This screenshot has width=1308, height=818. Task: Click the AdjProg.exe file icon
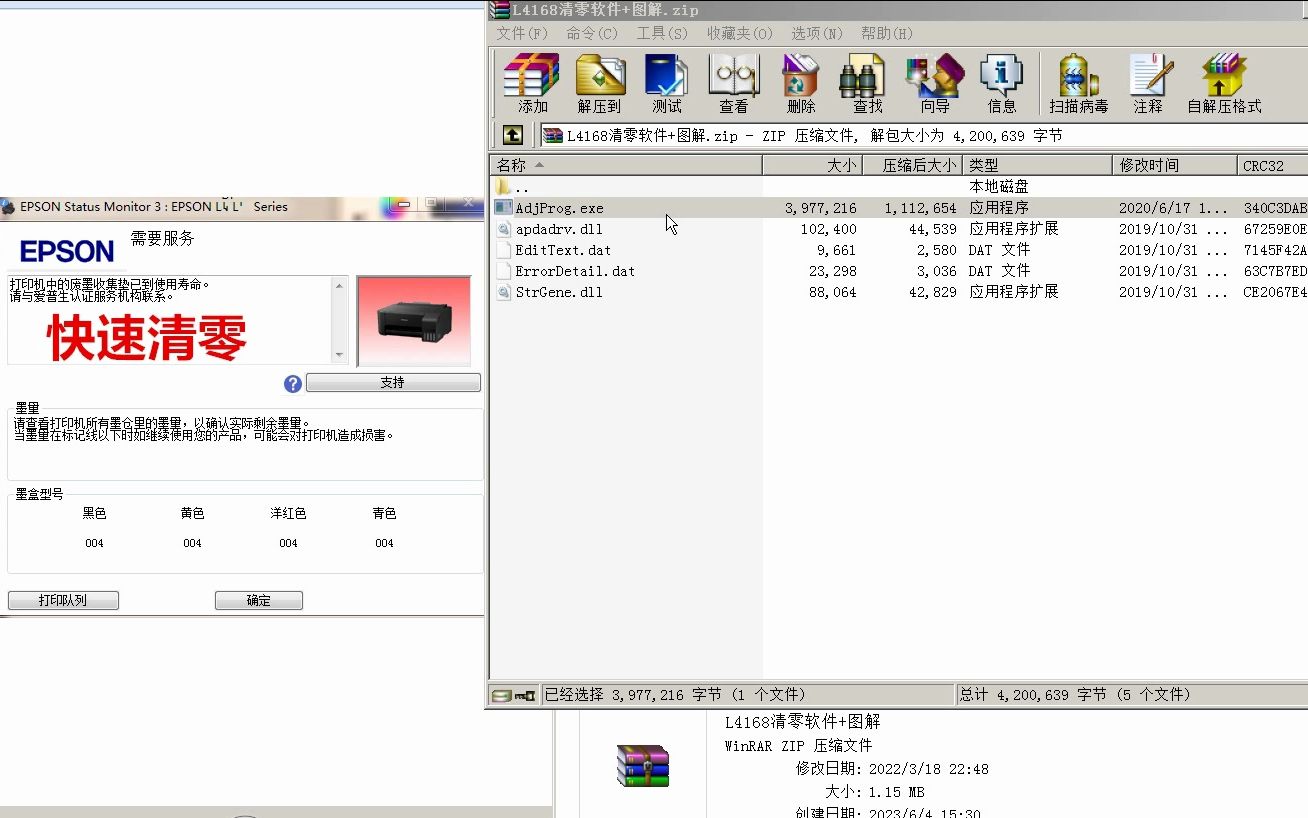[x=503, y=208]
